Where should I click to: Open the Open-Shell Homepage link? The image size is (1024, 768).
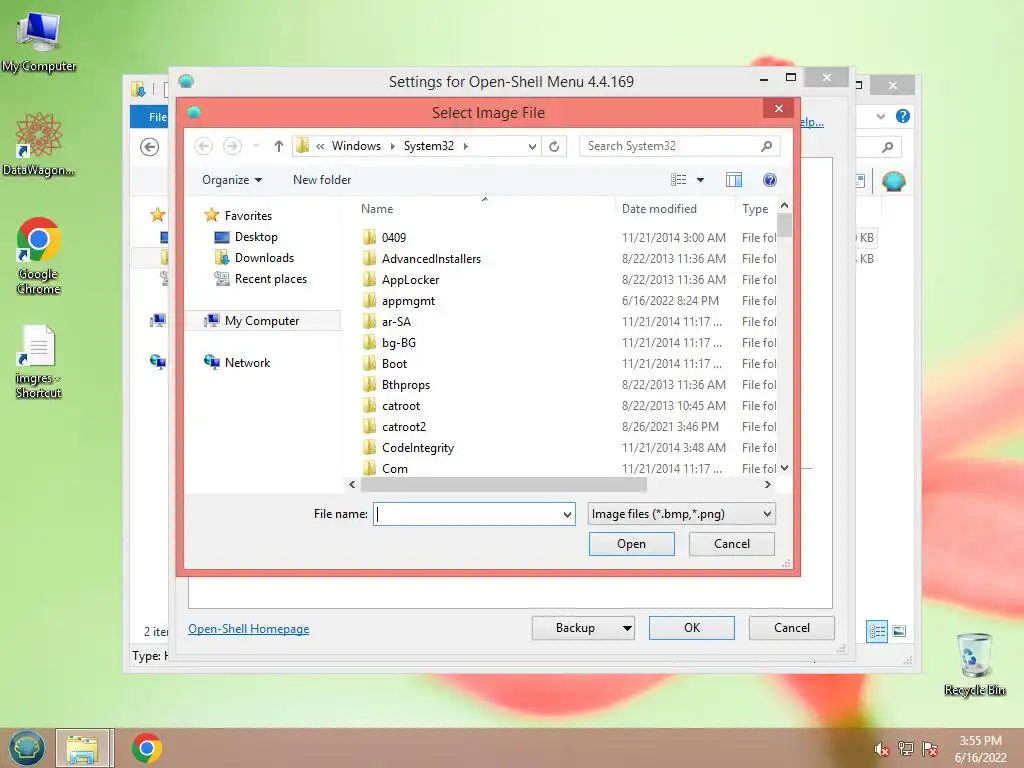248,629
